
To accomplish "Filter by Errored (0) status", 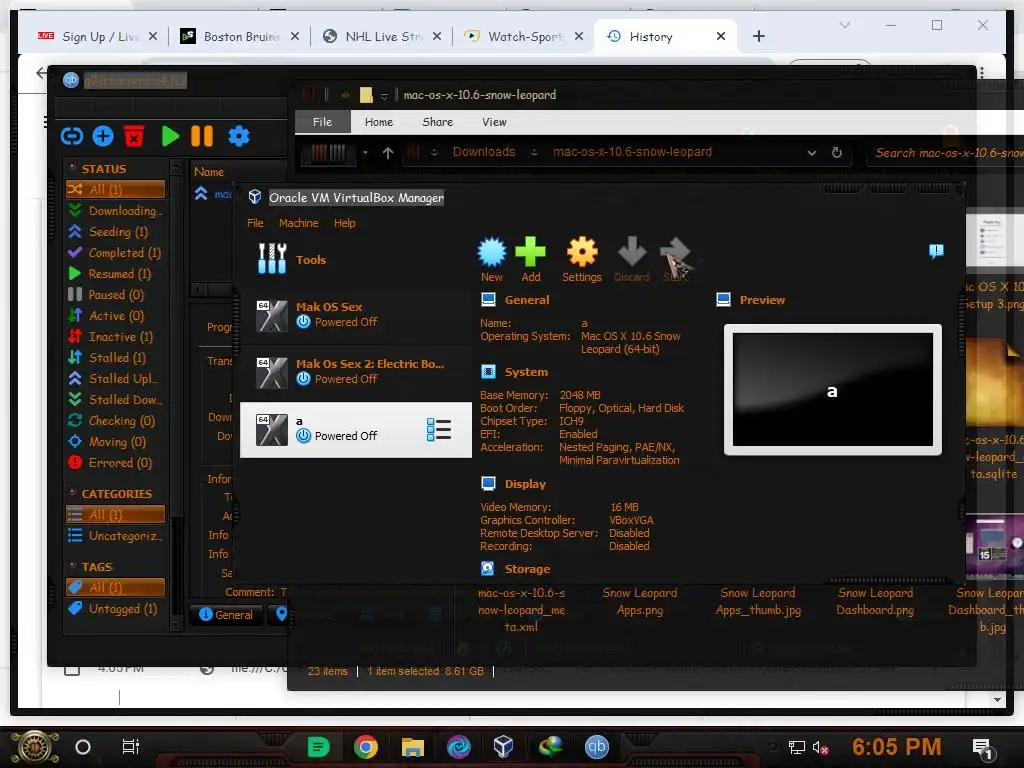I will coord(116,462).
